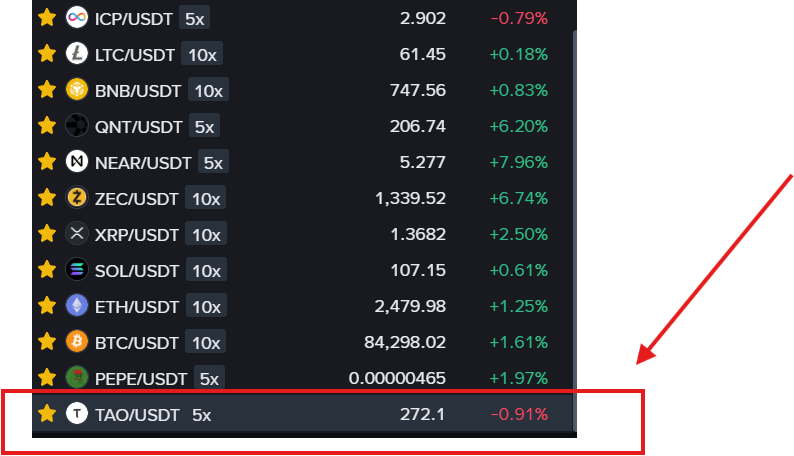The width and height of the screenshot is (794, 456).
Task: Click the -0.79% change for ICP
Action: [519, 18]
